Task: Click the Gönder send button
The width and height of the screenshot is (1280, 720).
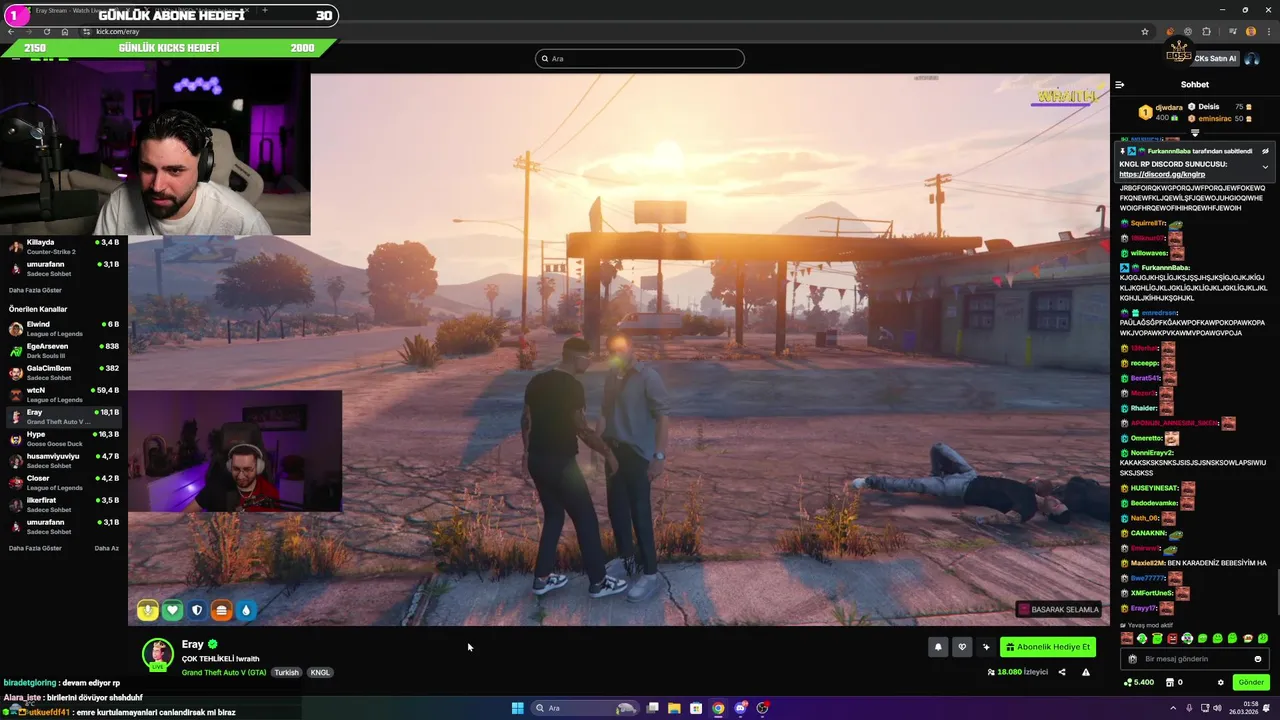Action: pos(1251,682)
